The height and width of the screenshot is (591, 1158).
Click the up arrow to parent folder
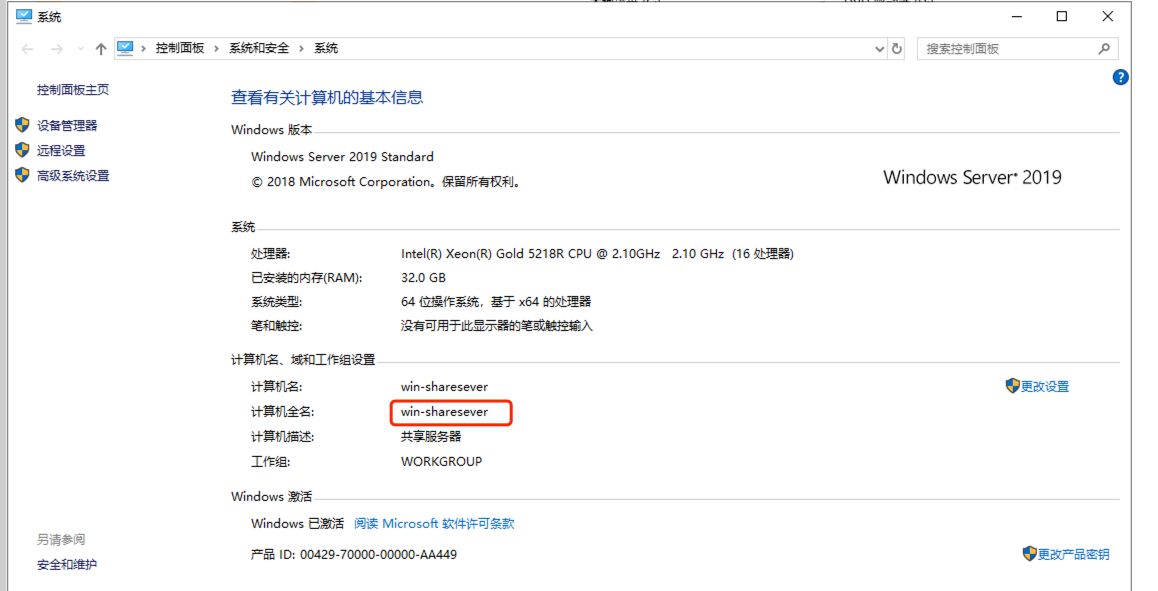click(x=100, y=49)
